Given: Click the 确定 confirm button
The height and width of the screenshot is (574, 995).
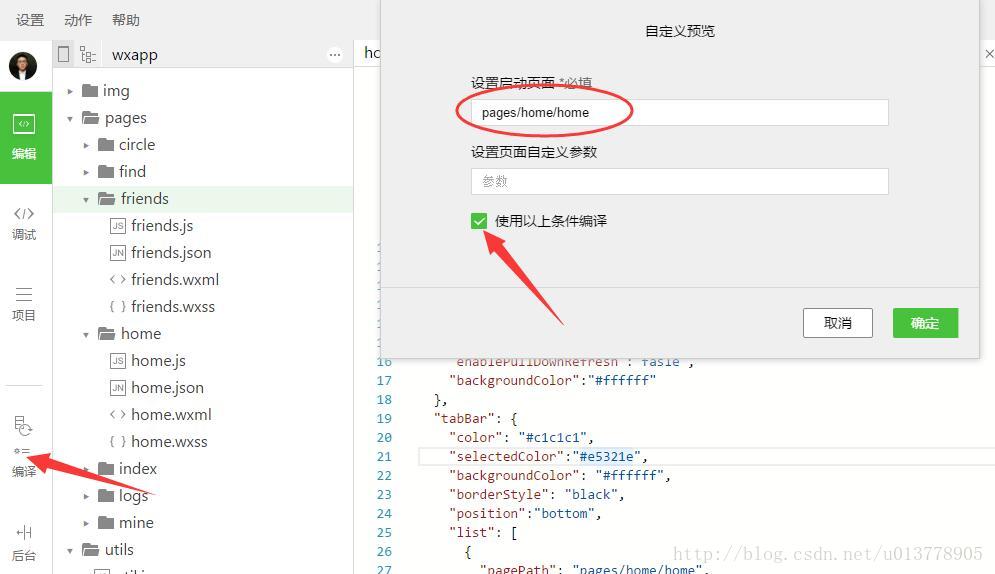Looking at the screenshot, I should 925,323.
